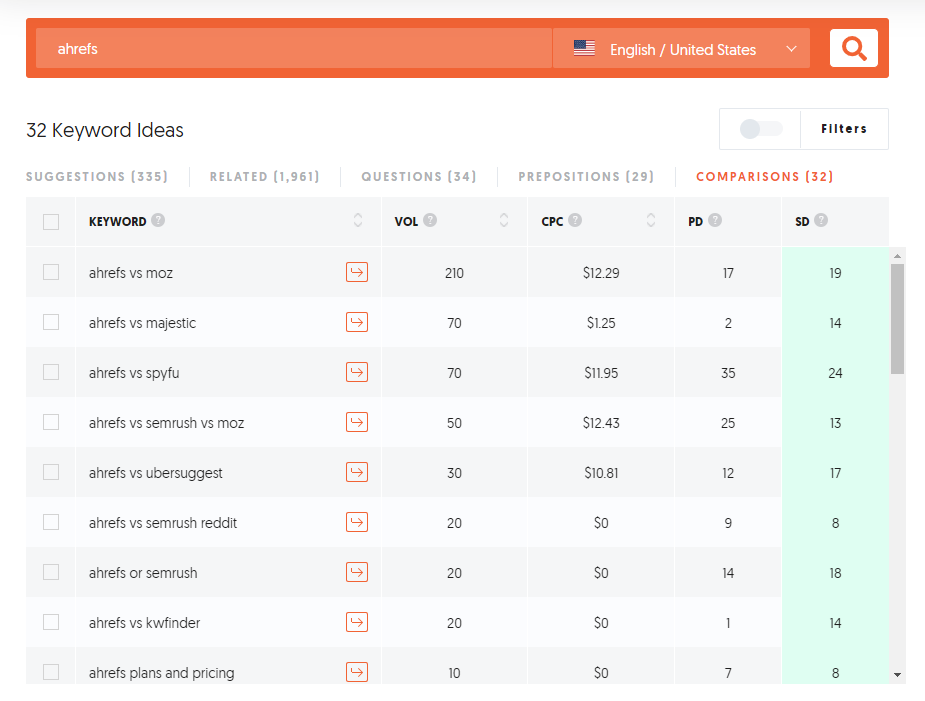Open arrow icon for ahrefs vs majestic

click(357, 322)
